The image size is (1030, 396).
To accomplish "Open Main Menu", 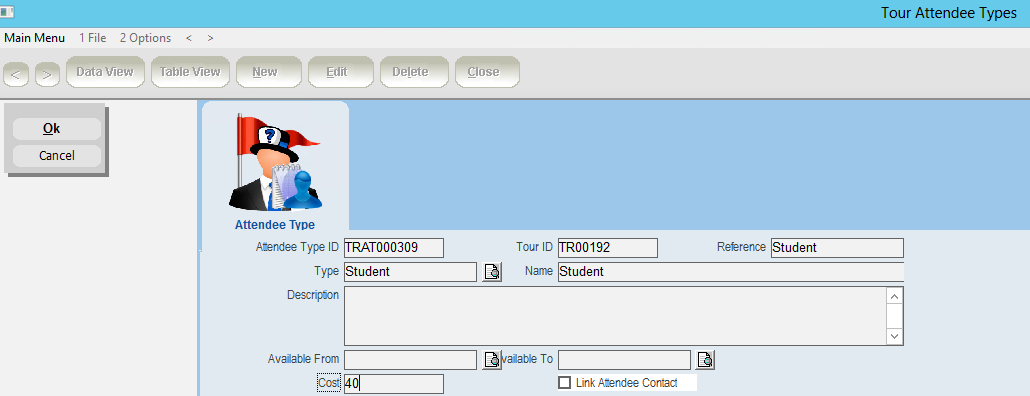I will pos(34,38).
